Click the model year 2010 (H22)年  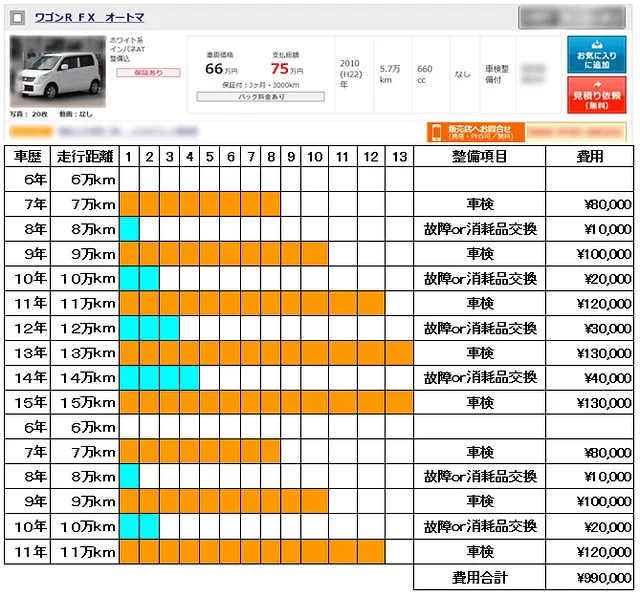[x=351, y=74]
